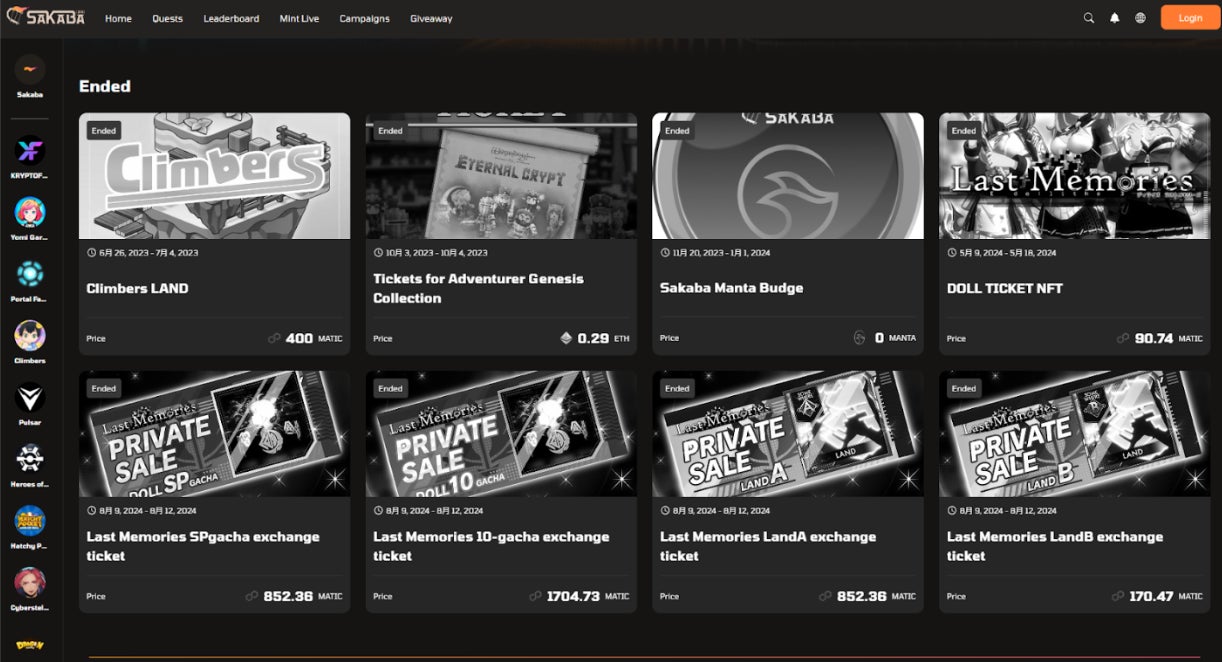Select the Sakaba sidebar icon
This screenshot has height=662, width=1222.
pos(30,69)
